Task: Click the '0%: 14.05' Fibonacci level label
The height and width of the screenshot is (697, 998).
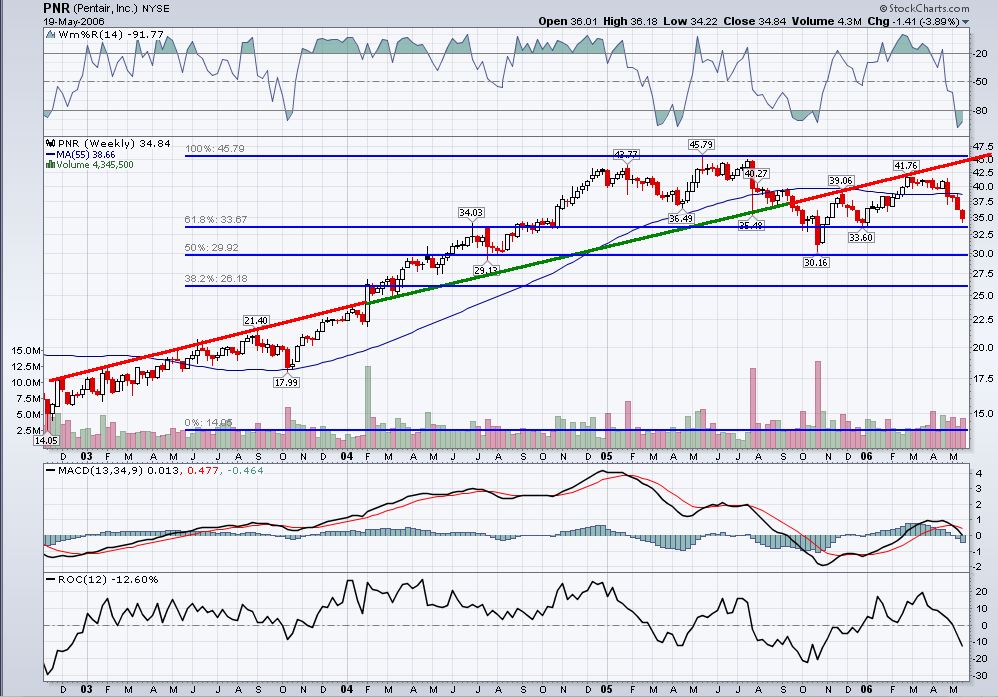Action: 208,423
